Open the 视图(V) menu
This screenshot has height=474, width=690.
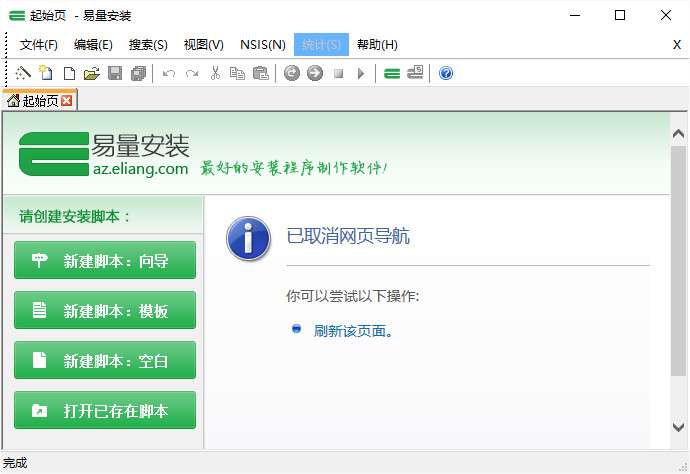(203, 44)
